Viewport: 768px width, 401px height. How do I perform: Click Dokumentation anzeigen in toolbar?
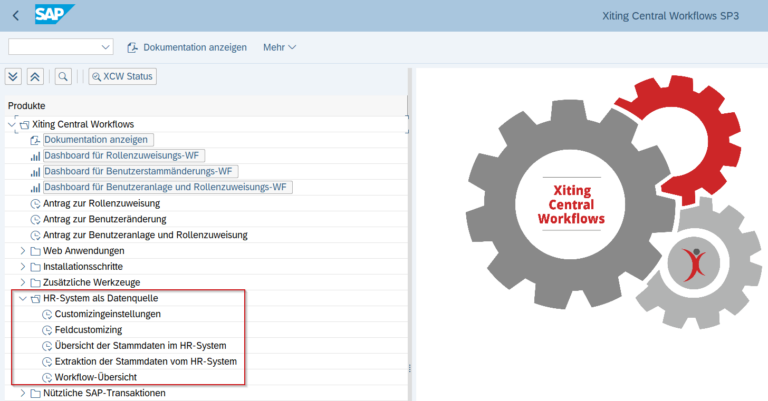(x=187, y=47)
